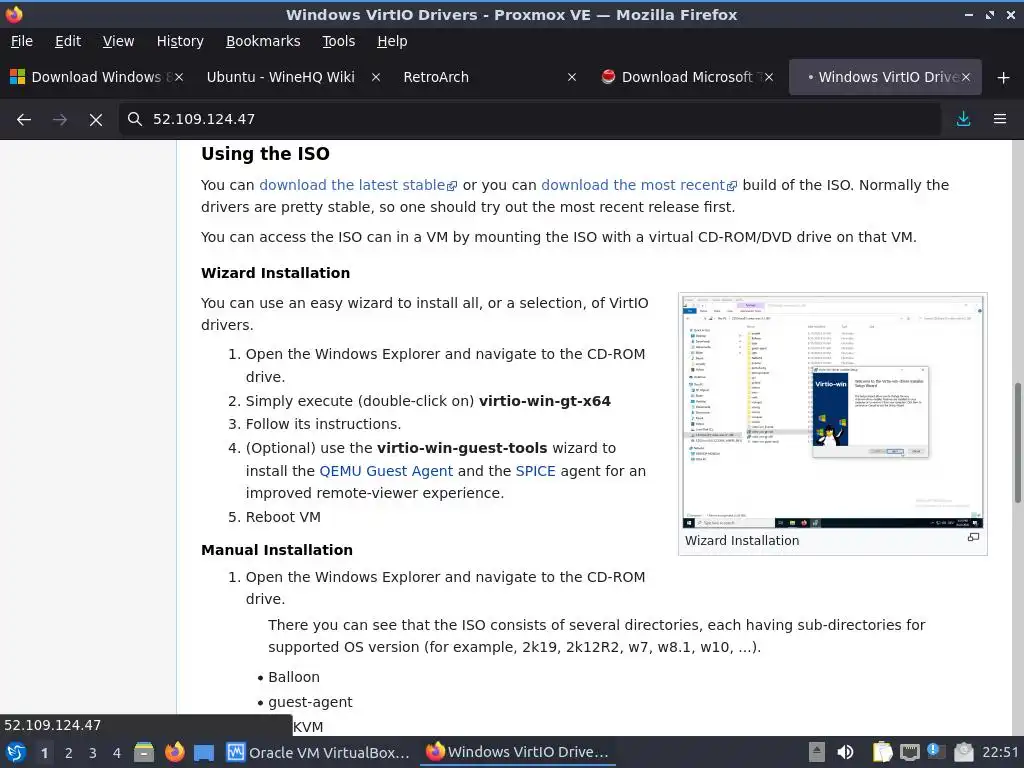This screenshot has width=1024, height=768.
Task: Go back using the back arrow
Action: coord(24,119)
